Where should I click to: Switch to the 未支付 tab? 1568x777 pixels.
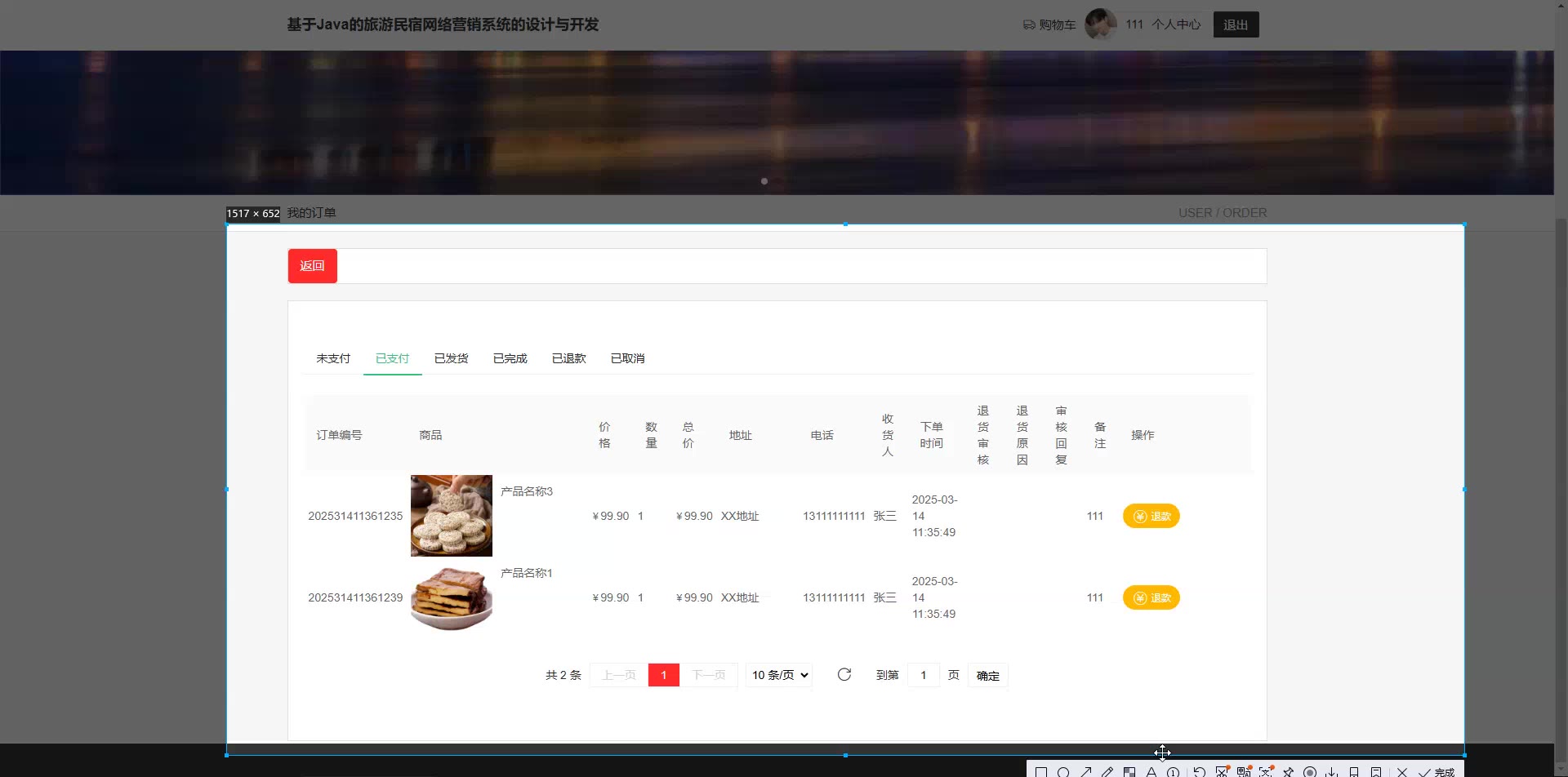(x=333, y=358)
